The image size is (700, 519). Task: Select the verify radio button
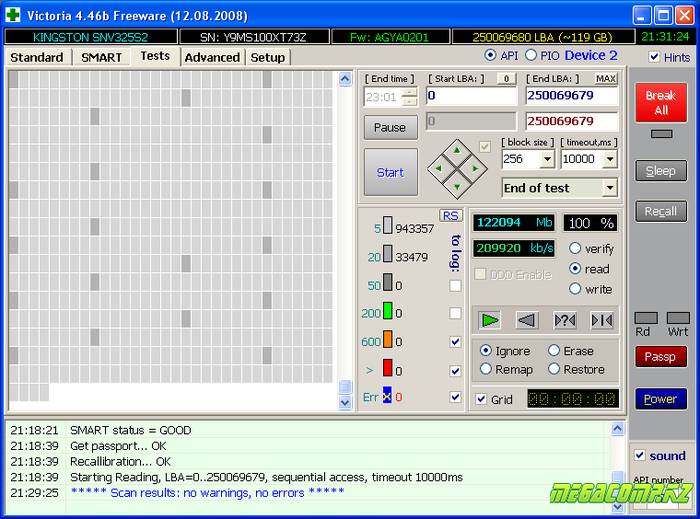(576, 248)
